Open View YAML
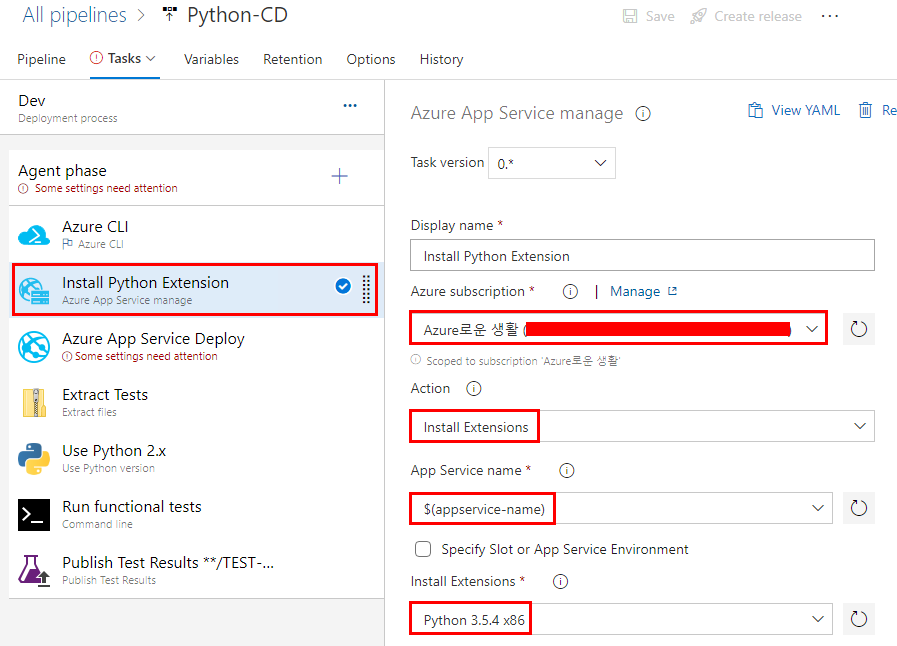 pos(794,110)
